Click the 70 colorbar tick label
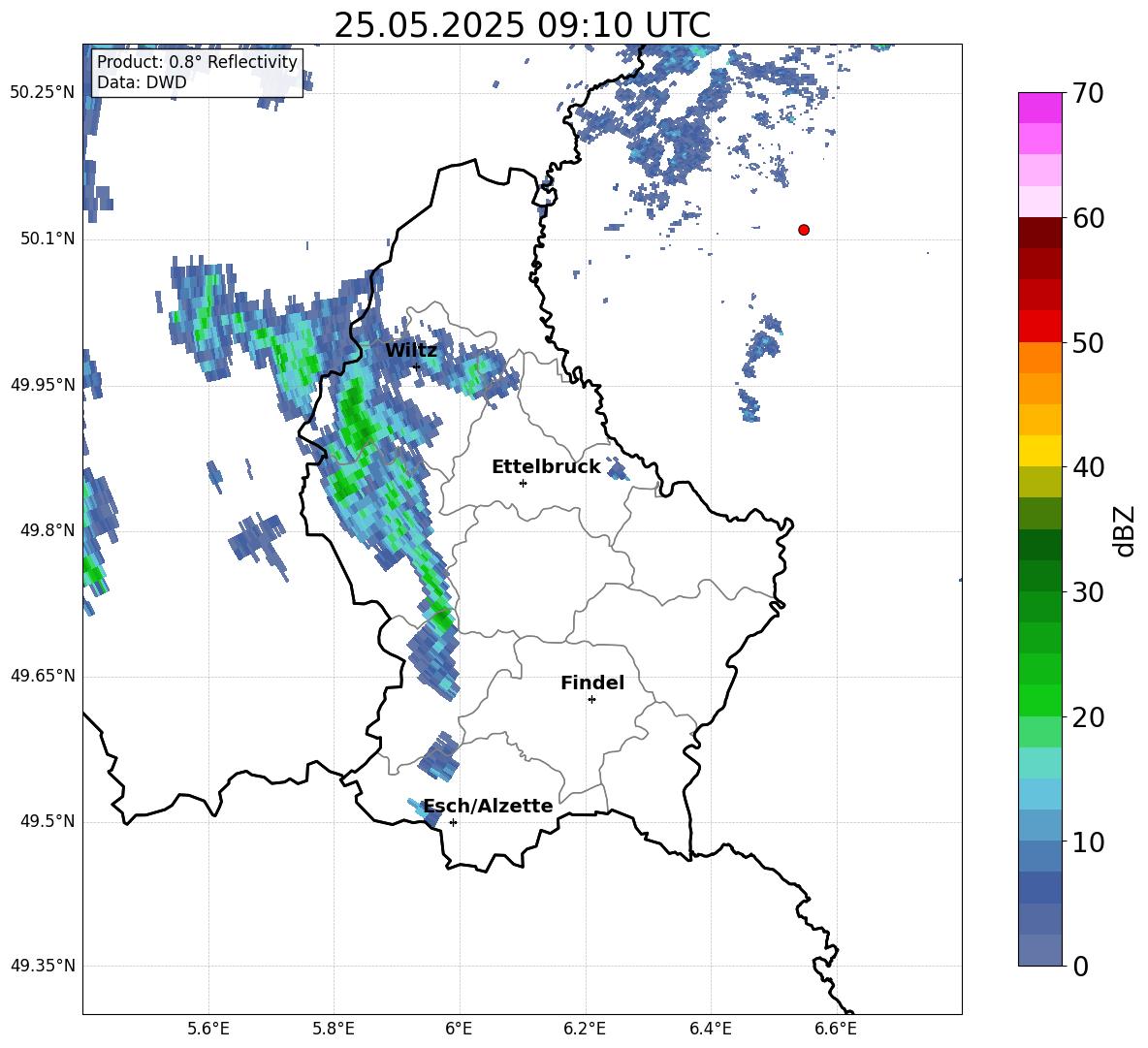1148x1048 pixels. [x=1088, y=93]
